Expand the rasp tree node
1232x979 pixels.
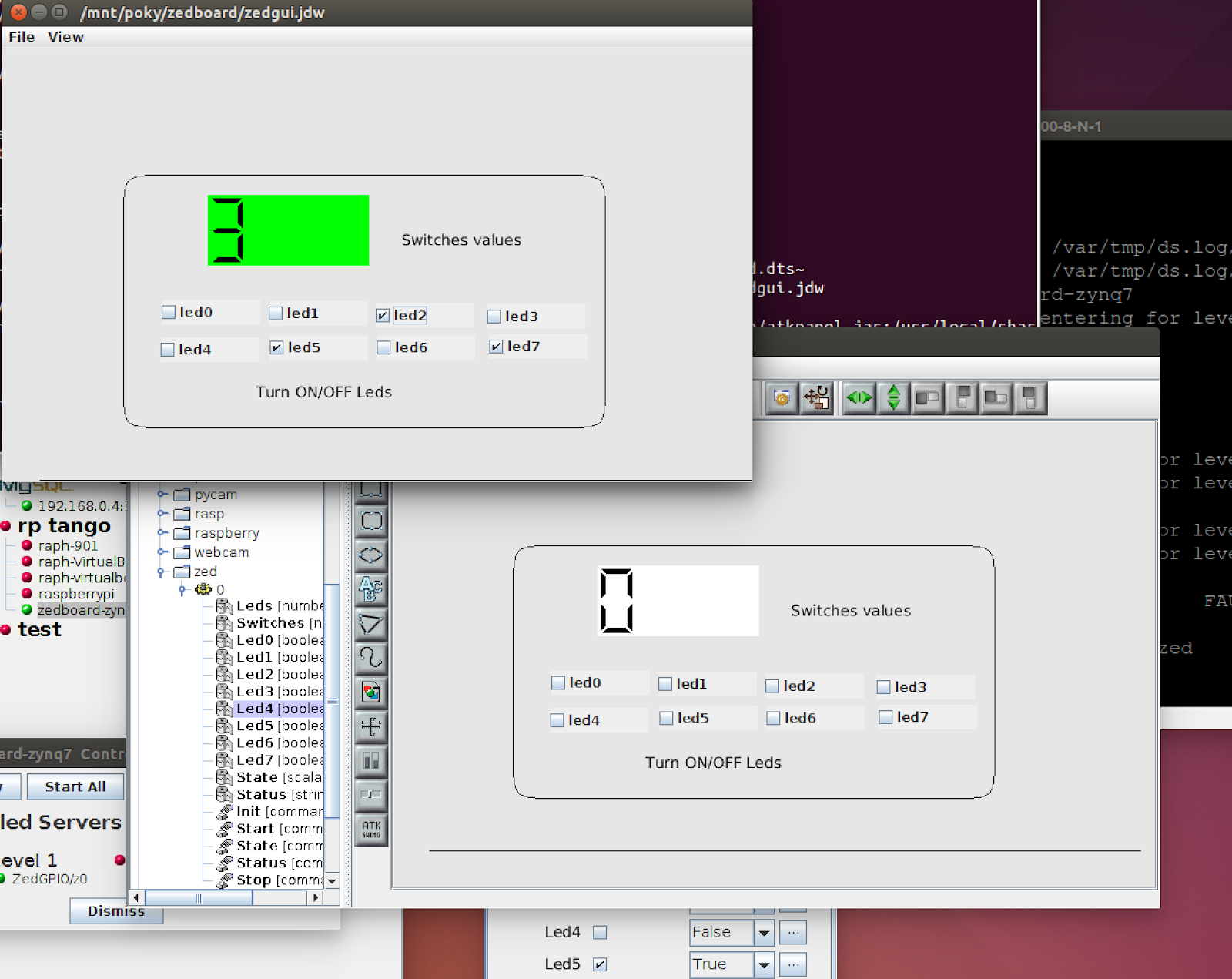point(162,514)
